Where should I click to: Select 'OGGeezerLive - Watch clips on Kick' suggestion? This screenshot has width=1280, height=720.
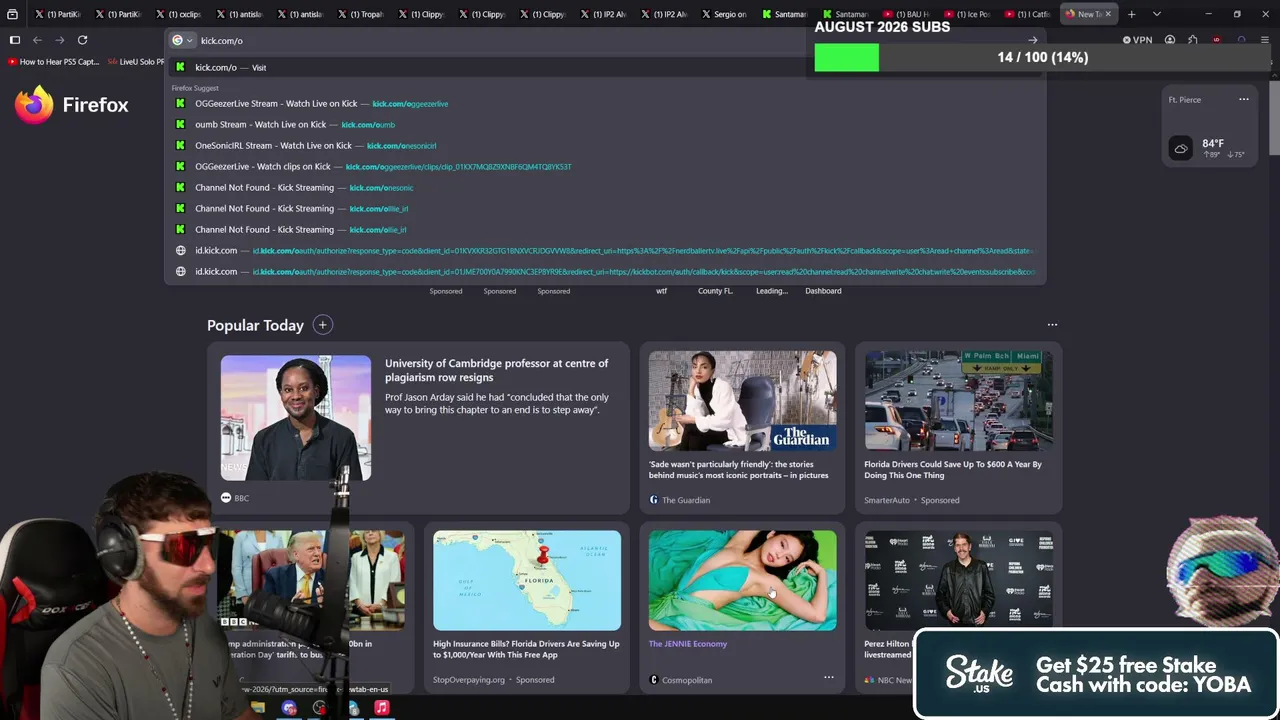point(605,167)
